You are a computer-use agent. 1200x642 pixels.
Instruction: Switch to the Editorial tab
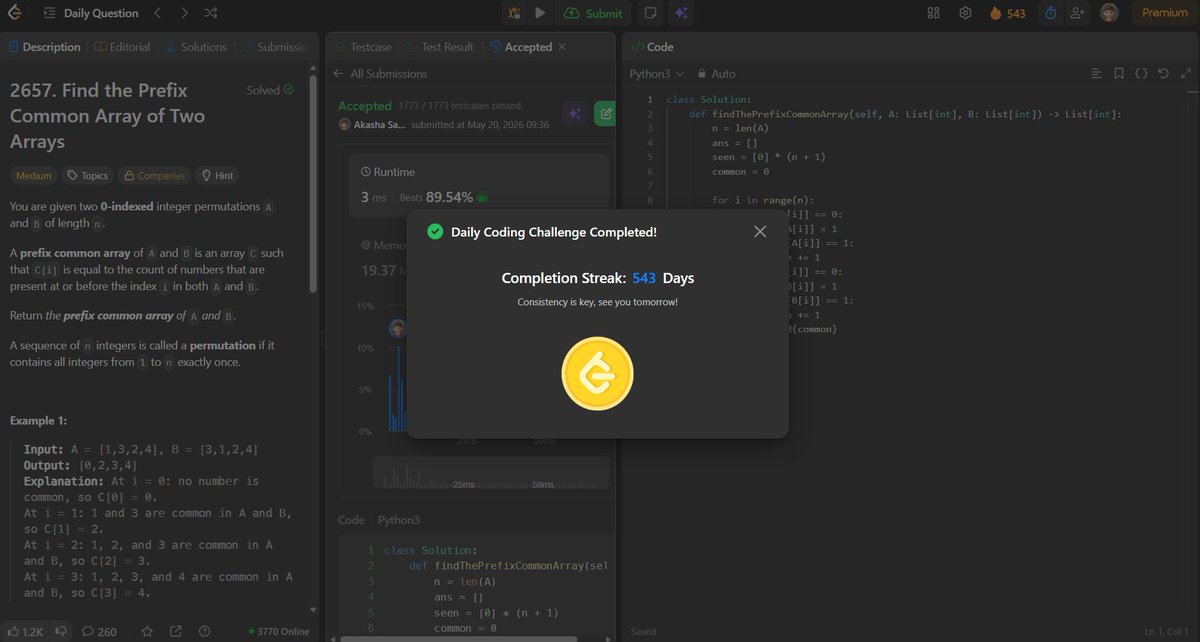point(122,47)
